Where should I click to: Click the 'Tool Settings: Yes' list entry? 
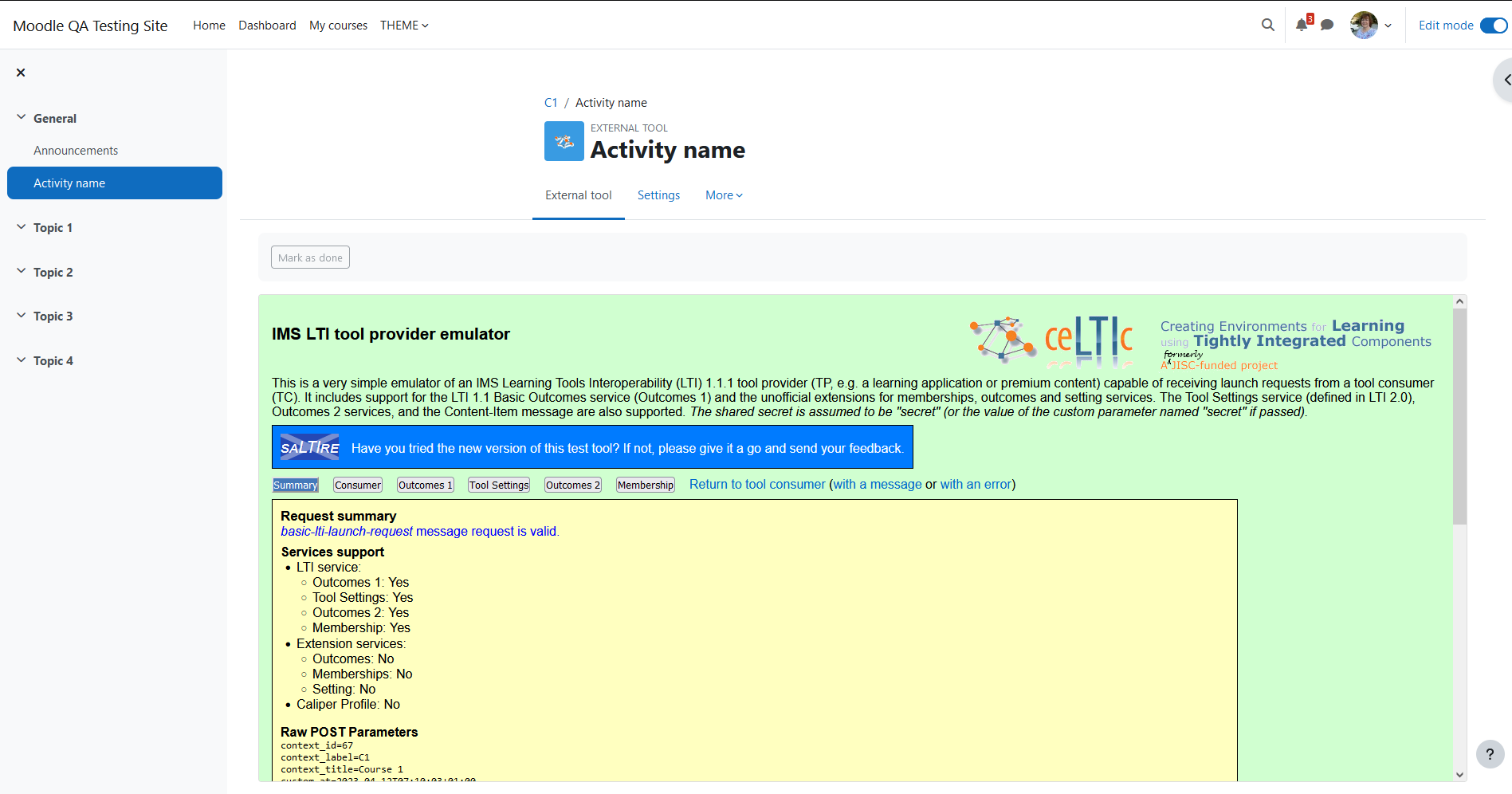coord(363,597)
